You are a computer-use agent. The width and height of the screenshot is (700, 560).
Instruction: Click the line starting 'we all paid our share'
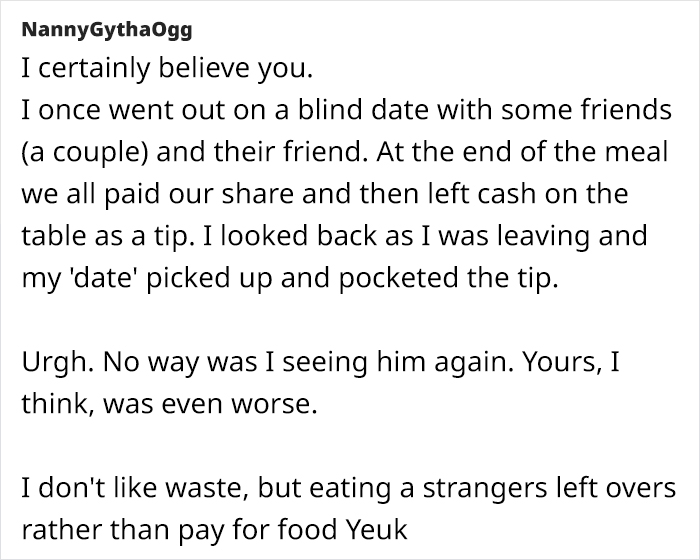(325, 194)
